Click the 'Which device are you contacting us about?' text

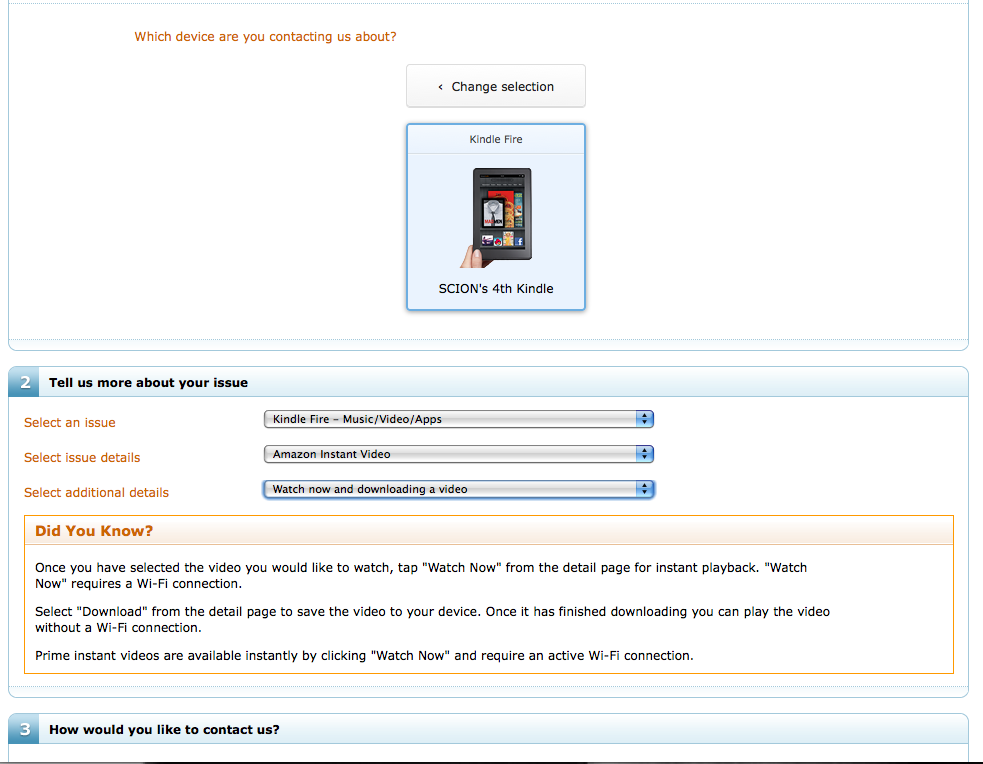pos(265,36)
